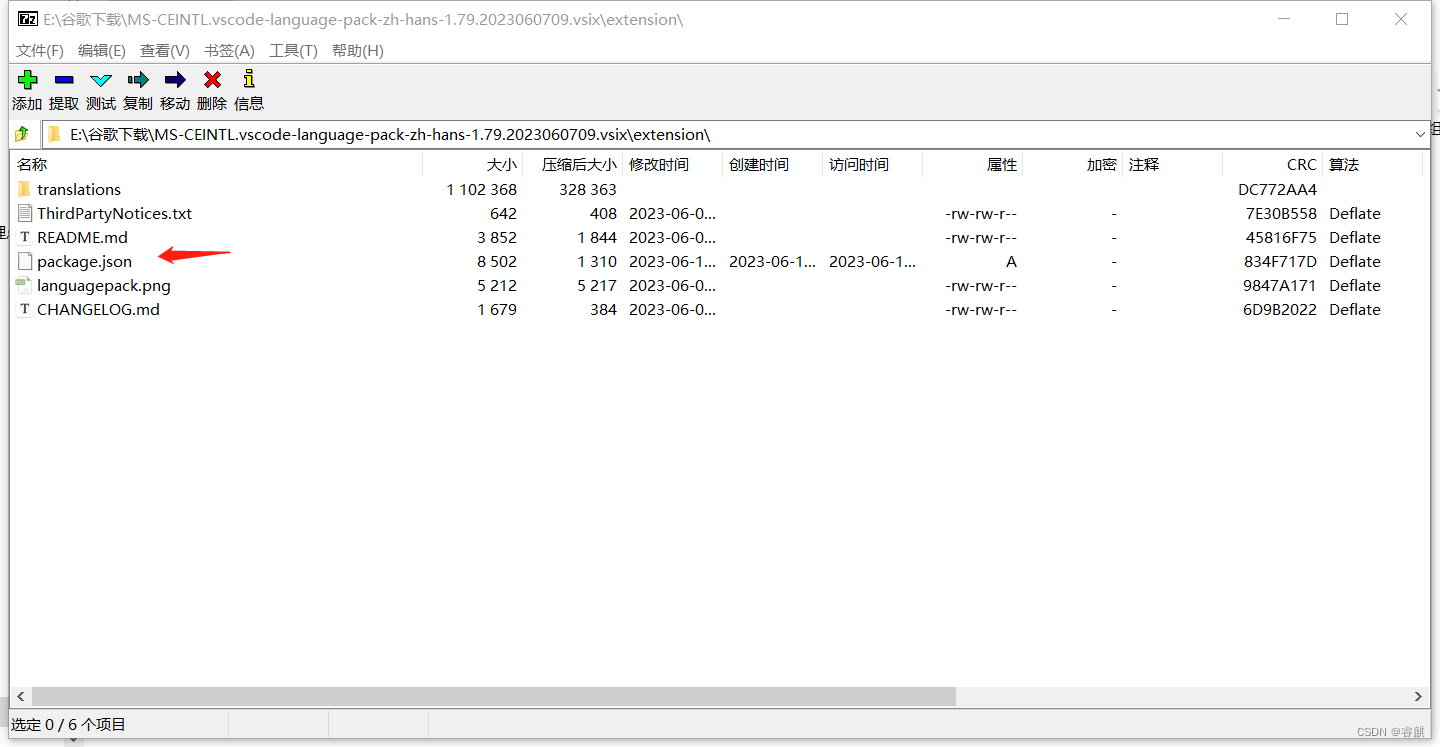Open the 帮助(H) menu

pos(358,50)
